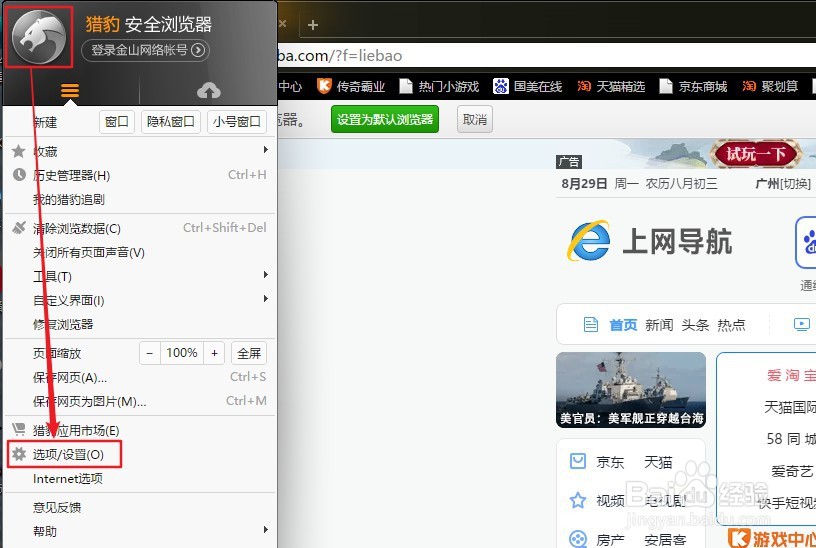Select the 头条 page tab
816x548 pixels.
[695, 325]
